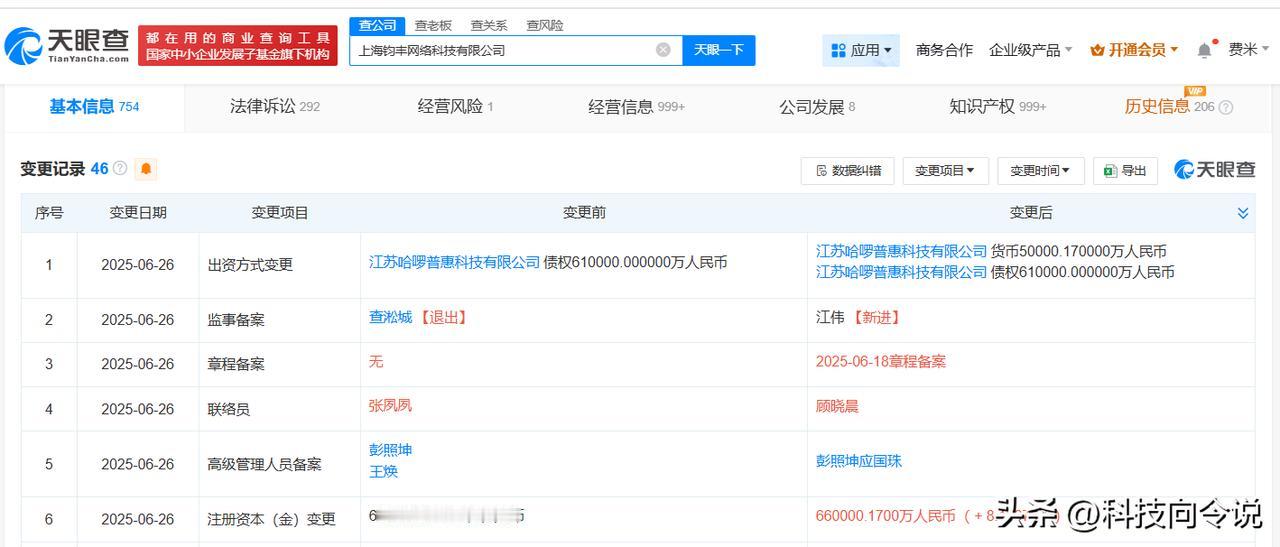Open the 彭照坤 link in 变更前 column
The image size is (1280, 547).
tap(390, 450)
